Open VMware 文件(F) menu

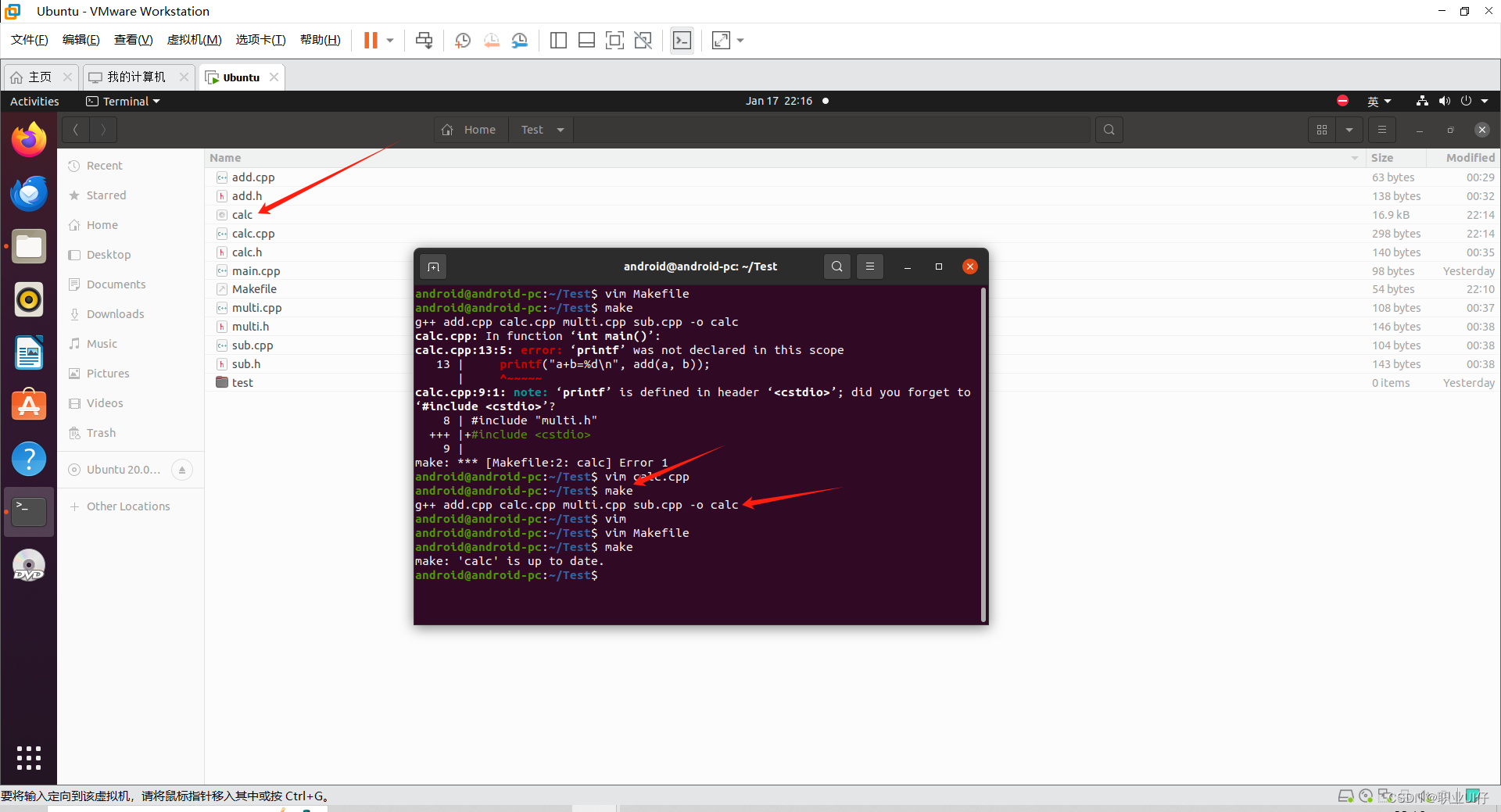[29, 40]
